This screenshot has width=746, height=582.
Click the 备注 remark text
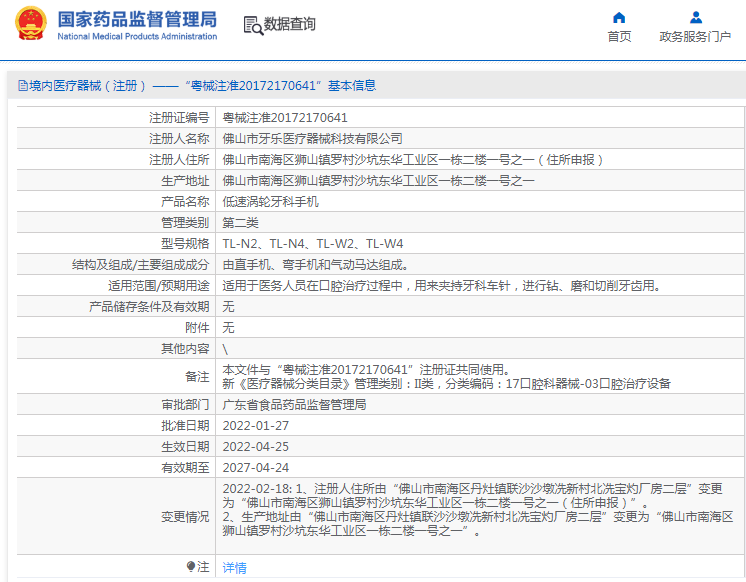click(447, 376)
